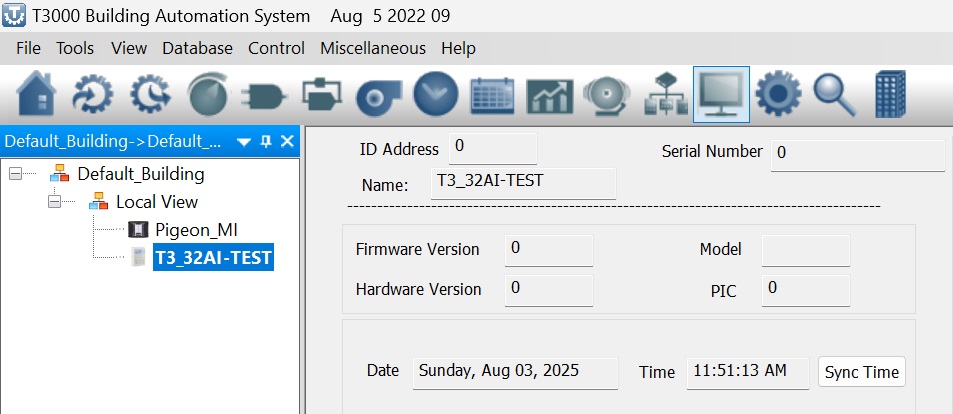Open the calendar schedules toolbar icon
953x414 pixels.
tap(492, 96)
